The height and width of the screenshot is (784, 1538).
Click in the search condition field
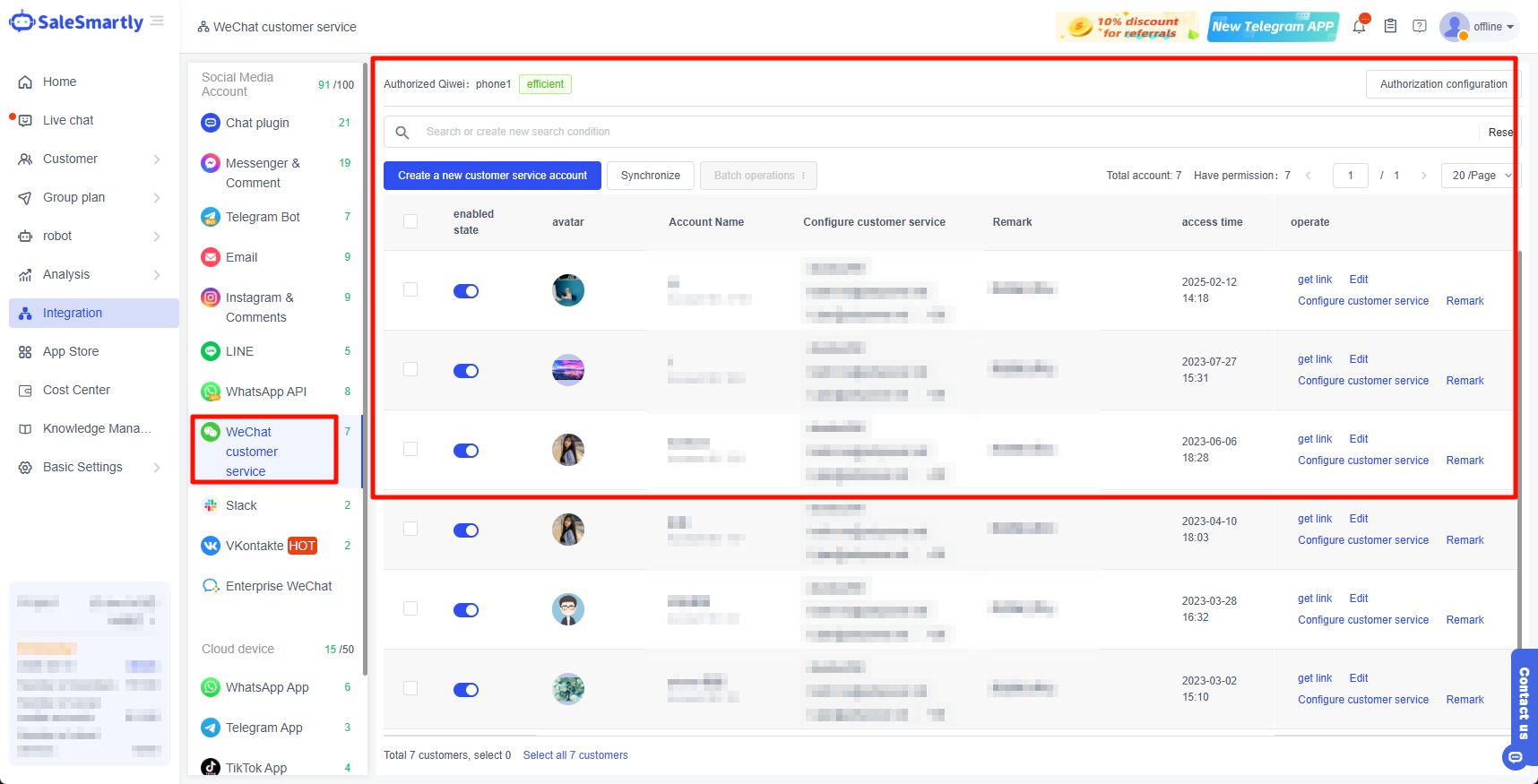[950, 132]
